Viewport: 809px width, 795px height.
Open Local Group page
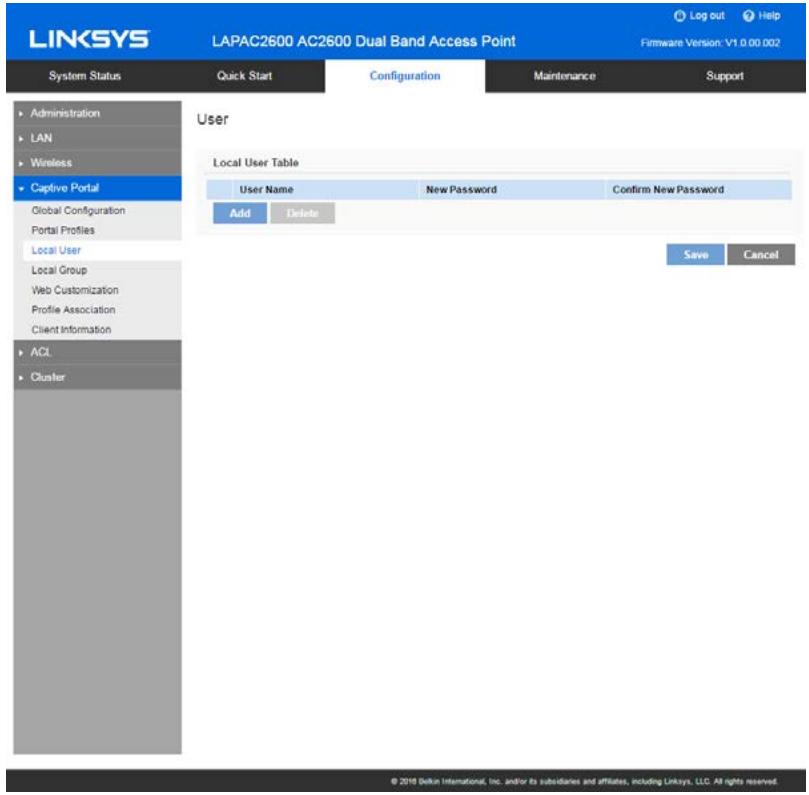point(59,270)
